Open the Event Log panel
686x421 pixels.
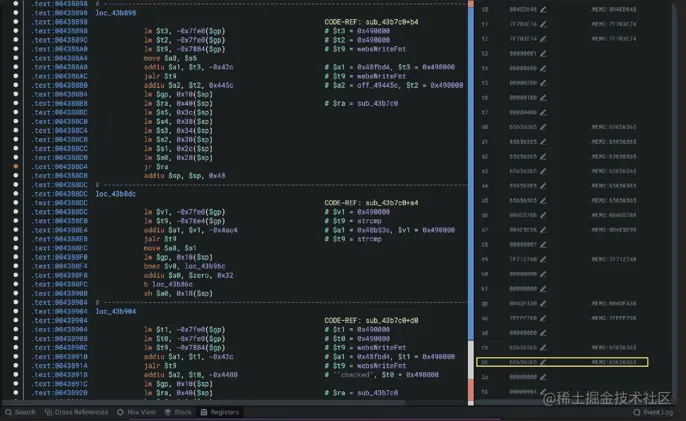pos(653,412)
